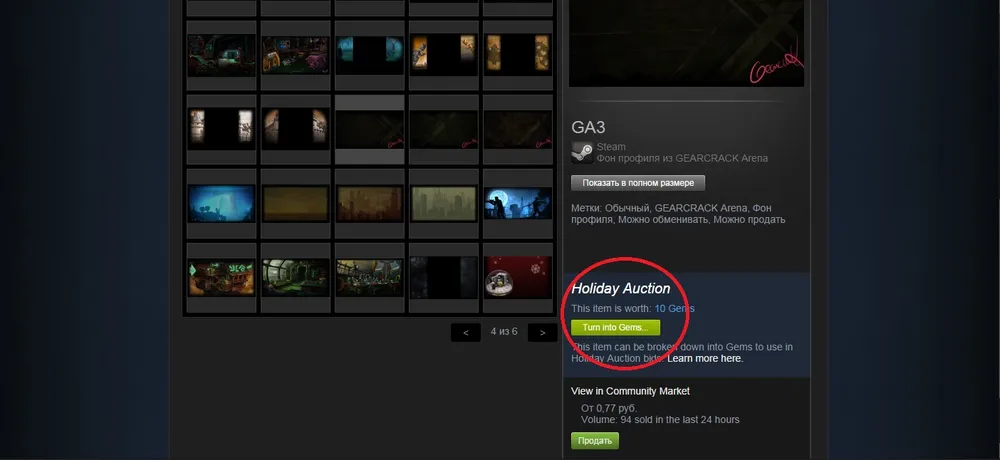Select the underwater blue background thumbnail
This screenshot has width=1000, height=460.
(221, 204)
